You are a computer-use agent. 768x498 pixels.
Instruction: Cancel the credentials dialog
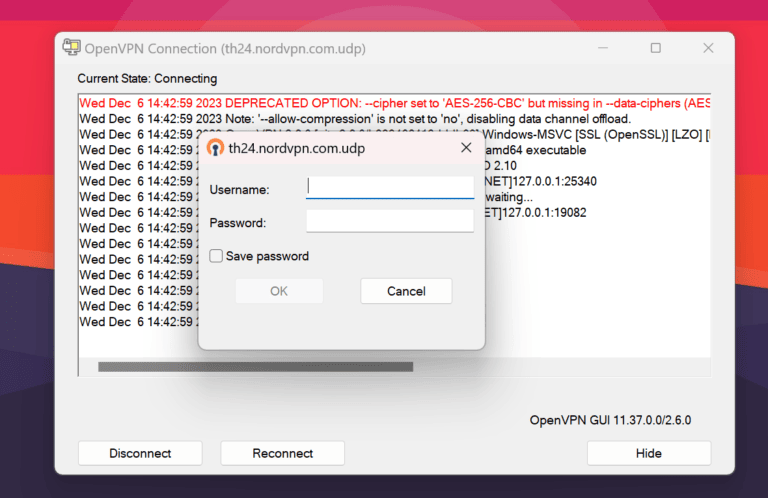tap(406, 291)
